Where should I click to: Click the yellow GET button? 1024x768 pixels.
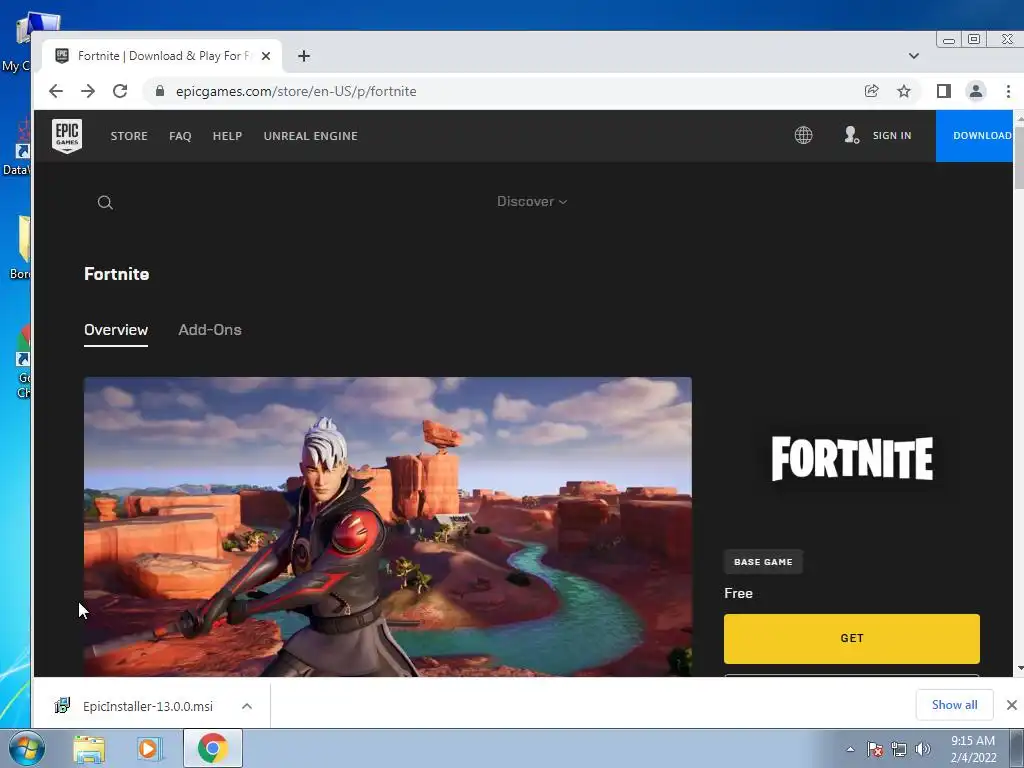point(852,639)
